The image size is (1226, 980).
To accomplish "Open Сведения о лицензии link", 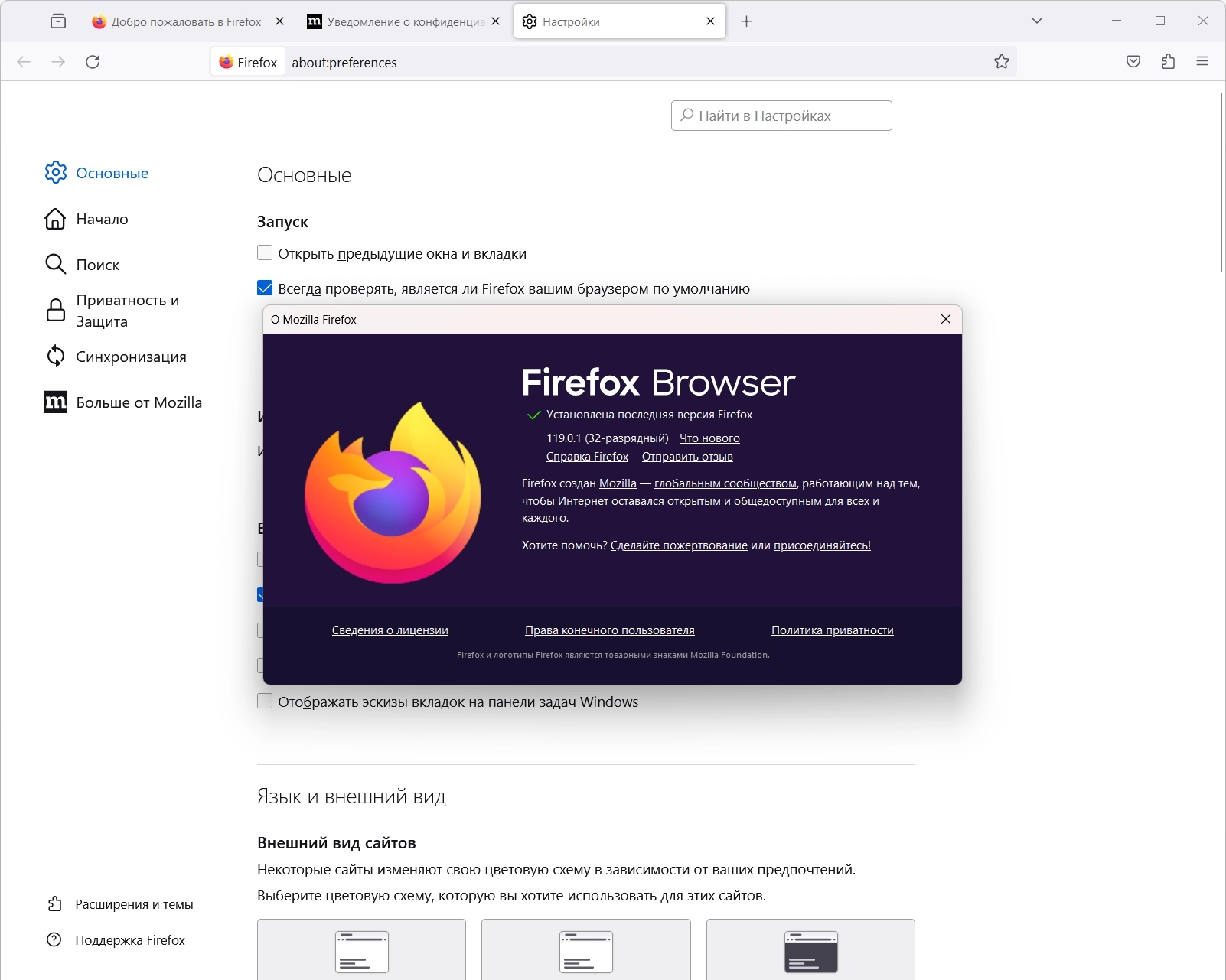I will click(x=390, y=630).
